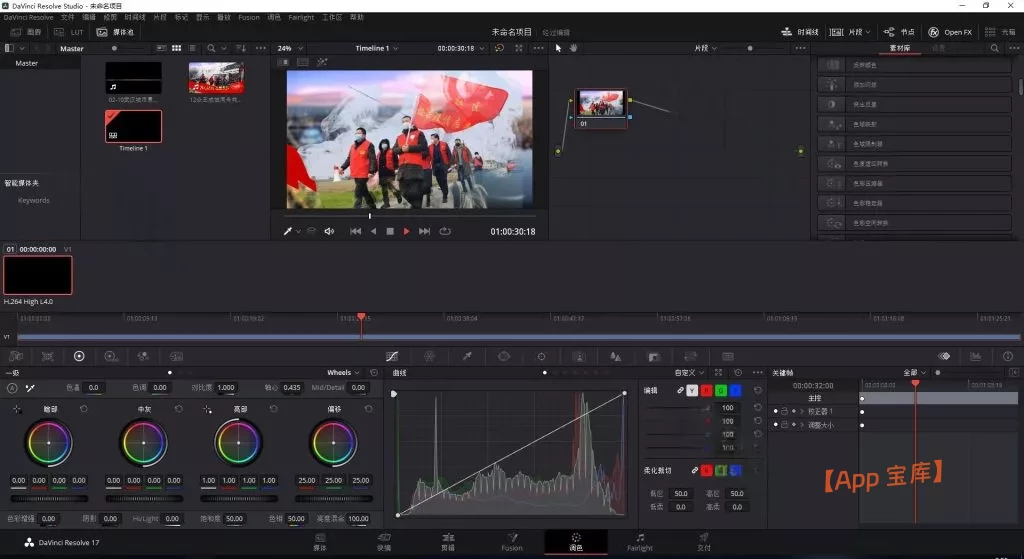This screenshot has width=1024, height=559.
Task: Select the hand pan tool in node editor
Action: tap(574, 48)
